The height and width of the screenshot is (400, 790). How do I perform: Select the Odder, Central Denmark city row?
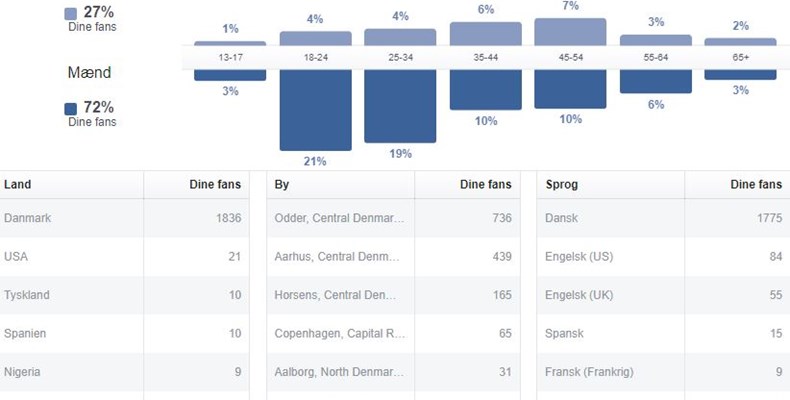point(394,218)
